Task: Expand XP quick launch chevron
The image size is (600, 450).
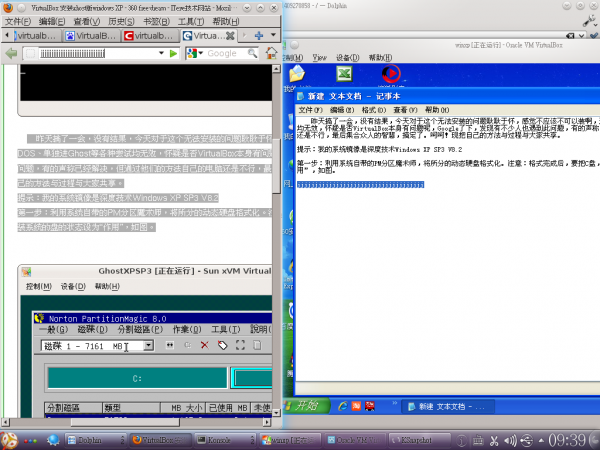Action: pos(395,403)
